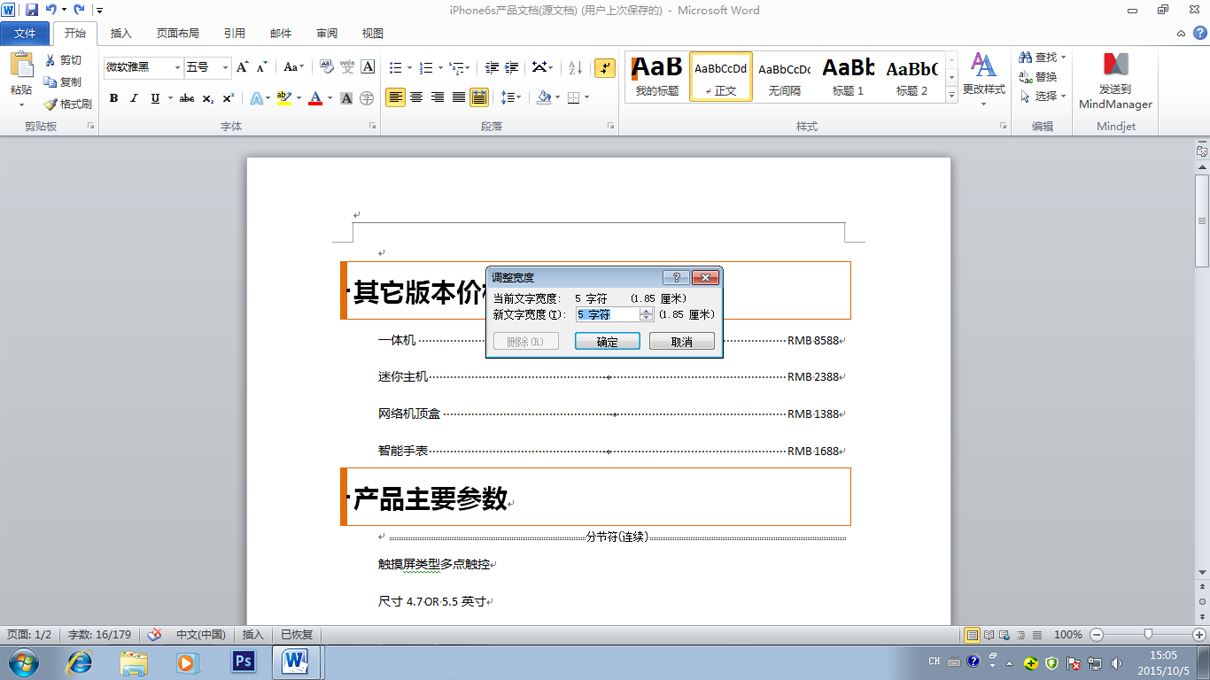Open the font size dropdown (五号)
1210x680 pixels.
(x=225, y=67)
